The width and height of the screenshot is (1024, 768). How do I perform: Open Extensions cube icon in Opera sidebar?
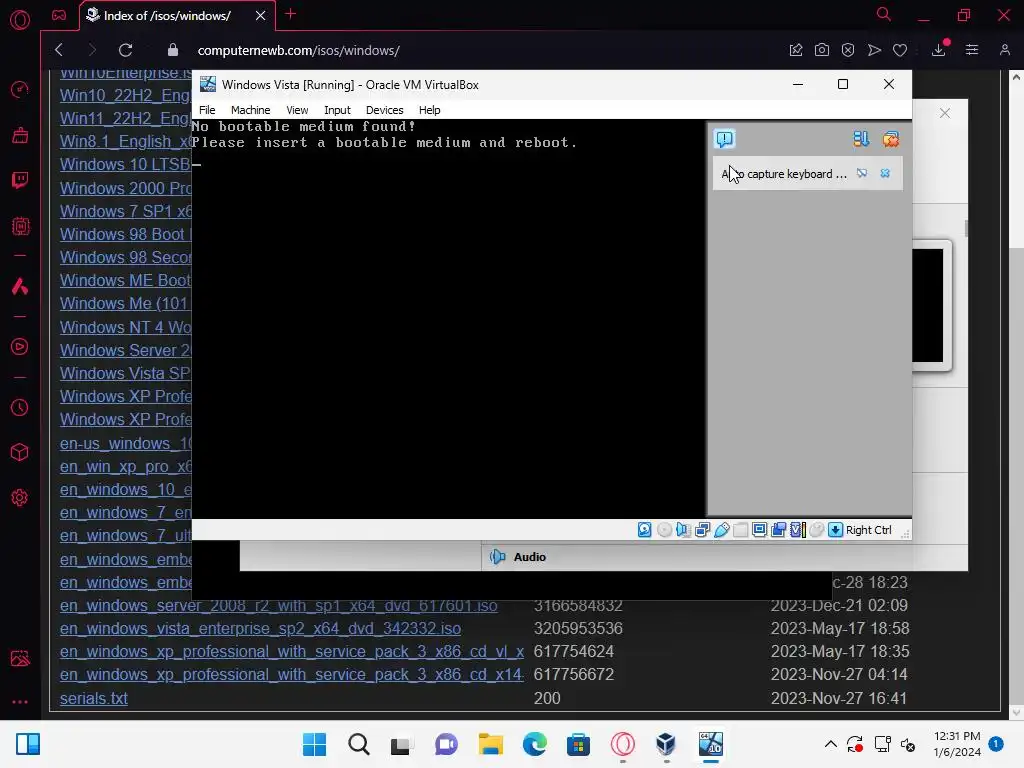coord(20,452)
